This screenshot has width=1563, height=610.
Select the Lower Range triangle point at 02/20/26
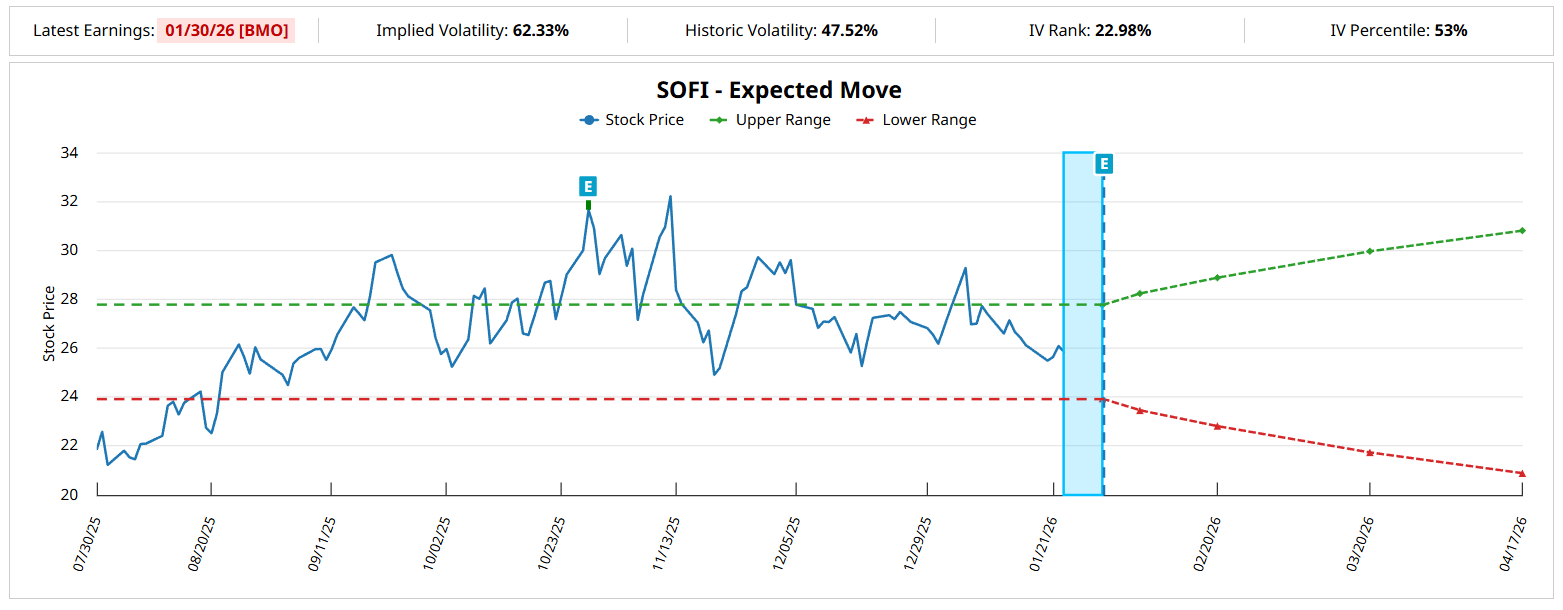[1217, 426]
